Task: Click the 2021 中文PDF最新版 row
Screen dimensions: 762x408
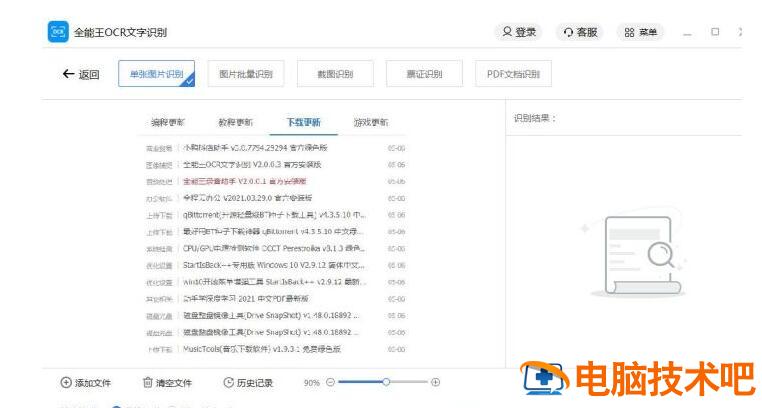Action: (x=275, y=299)
